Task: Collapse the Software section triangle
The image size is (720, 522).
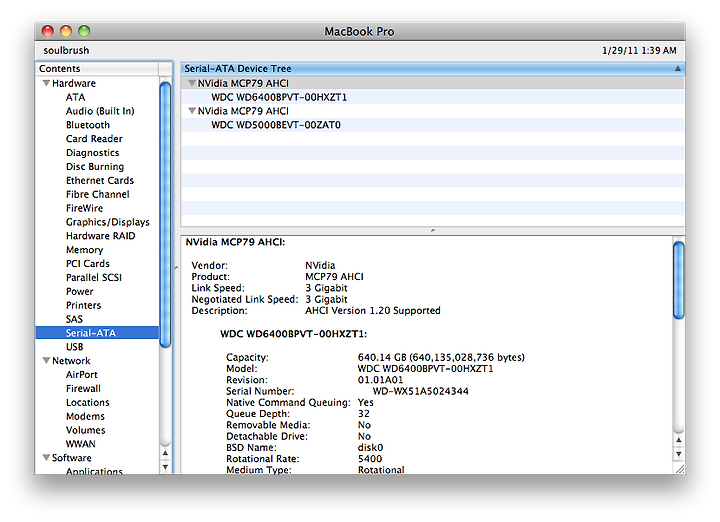Action: [46, 457]
